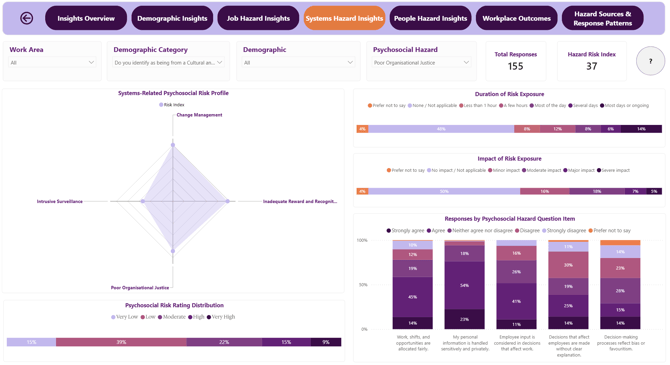
Task: Expand the Psychosocial Hazard dropdown
Action: click(421, 62)
